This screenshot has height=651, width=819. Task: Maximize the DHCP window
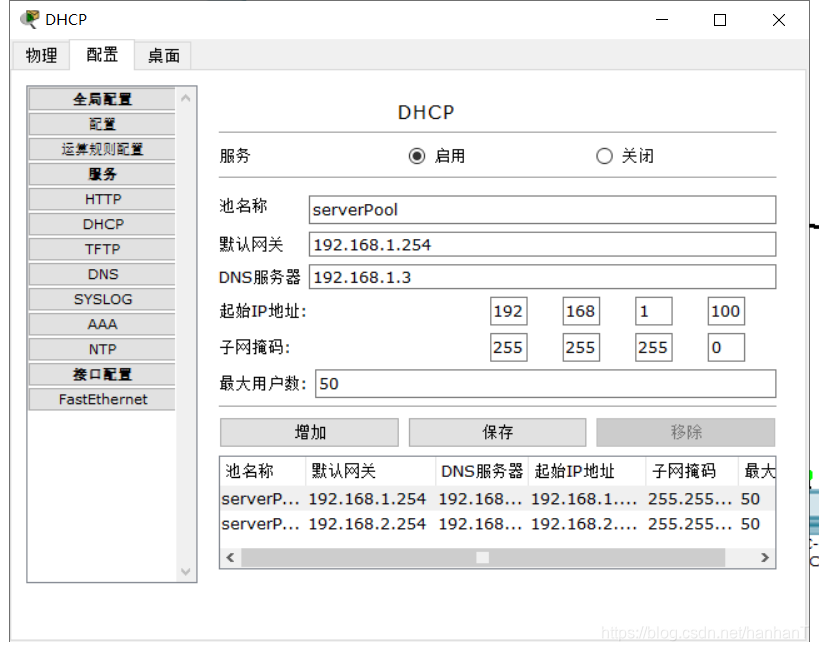point(720,20)
